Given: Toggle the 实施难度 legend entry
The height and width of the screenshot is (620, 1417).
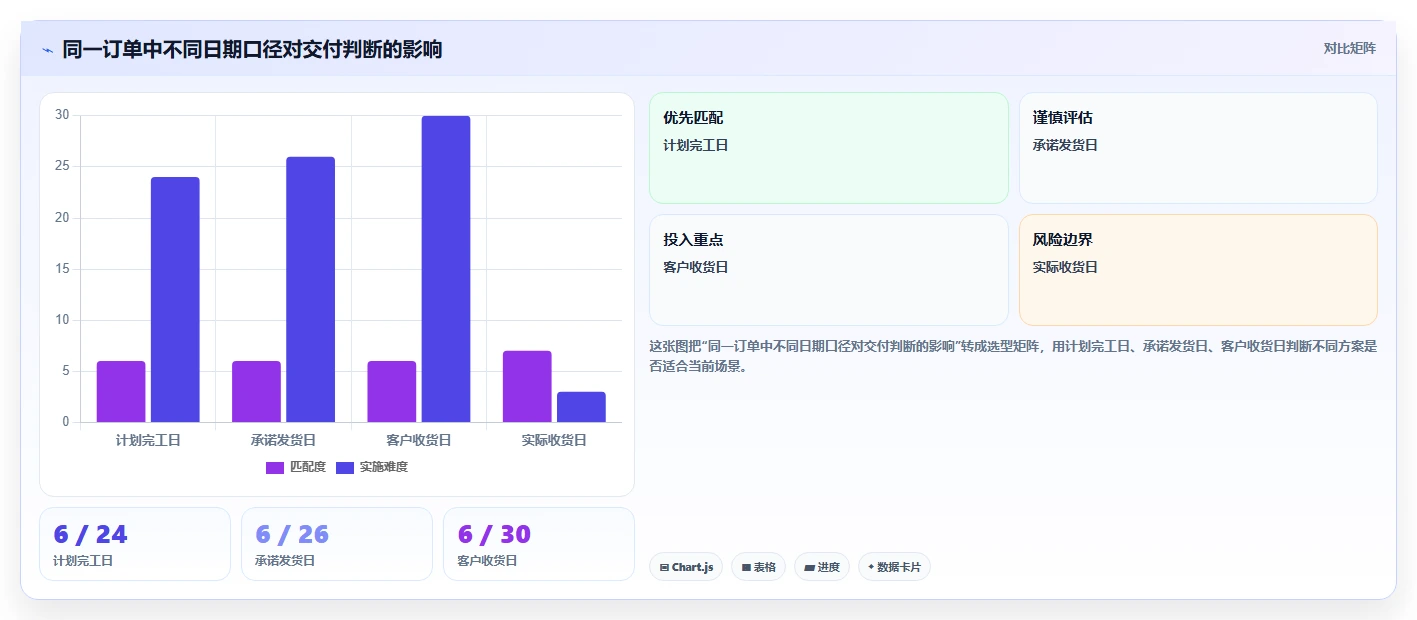Looking at the screenshot, I should click(372, 467).
